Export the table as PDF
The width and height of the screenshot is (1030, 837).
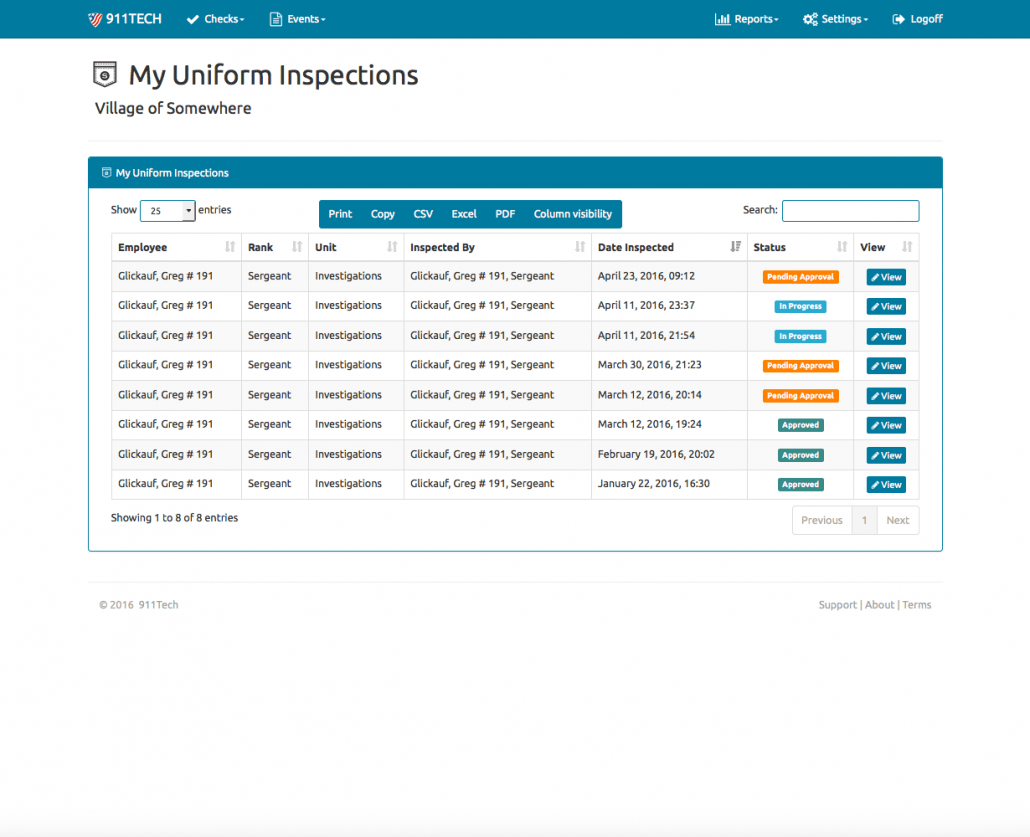(x=504, y=213)
